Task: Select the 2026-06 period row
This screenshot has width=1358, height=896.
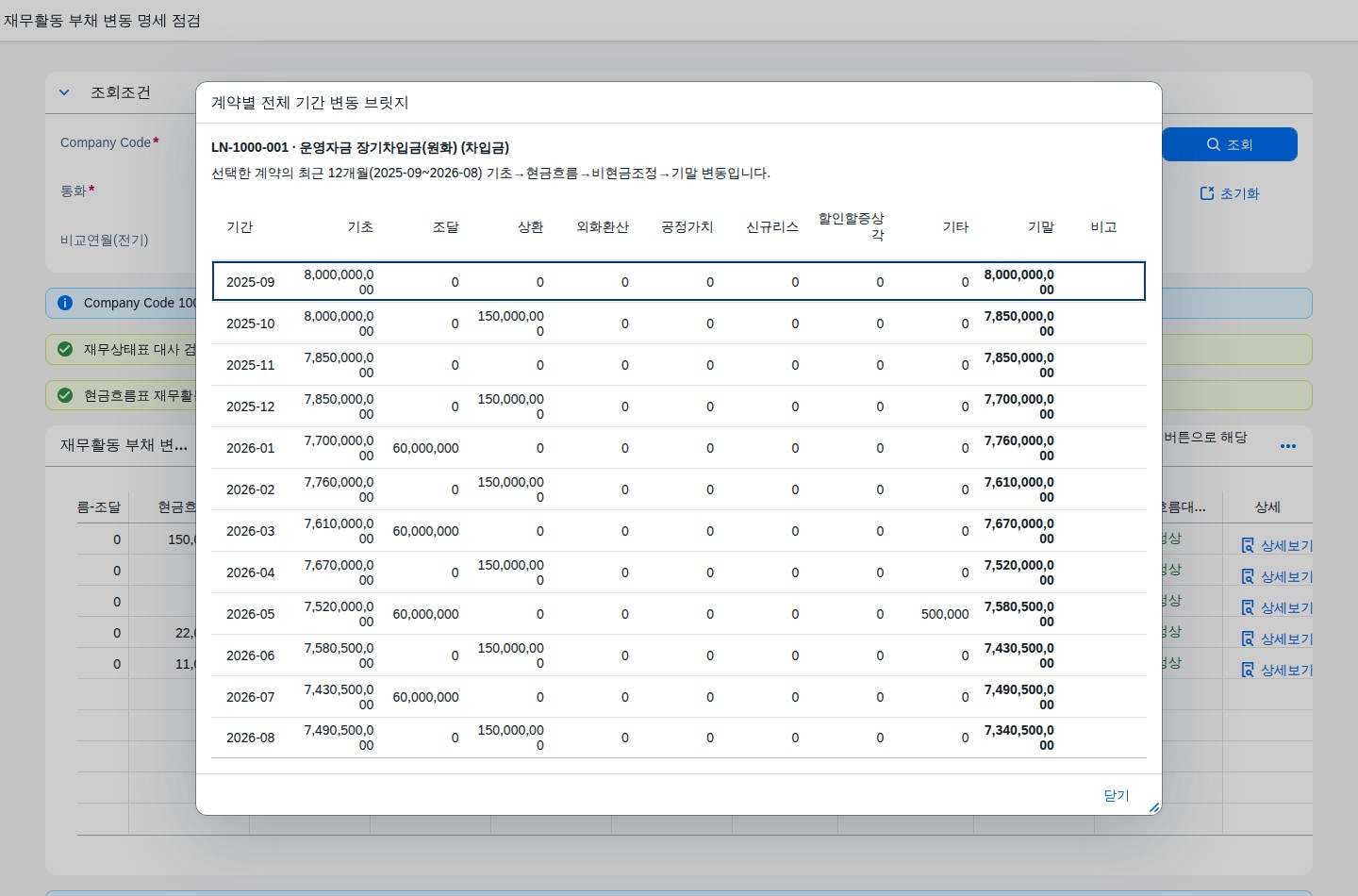Action: pos(679,655)
